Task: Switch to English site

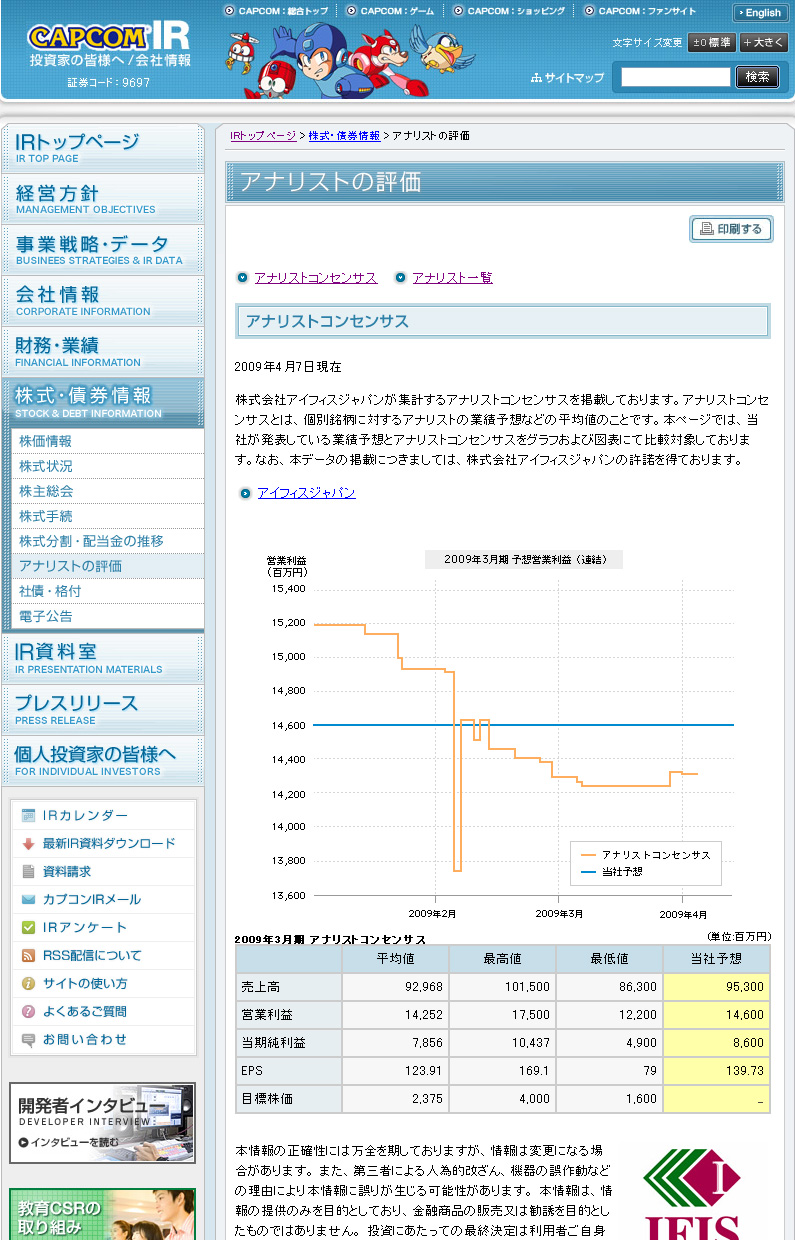Action: pos(760,12)
